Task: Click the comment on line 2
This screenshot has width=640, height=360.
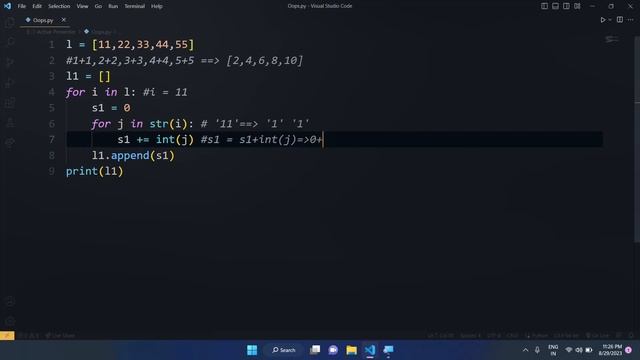Action: pyautogui.click(x=184, y=60)
